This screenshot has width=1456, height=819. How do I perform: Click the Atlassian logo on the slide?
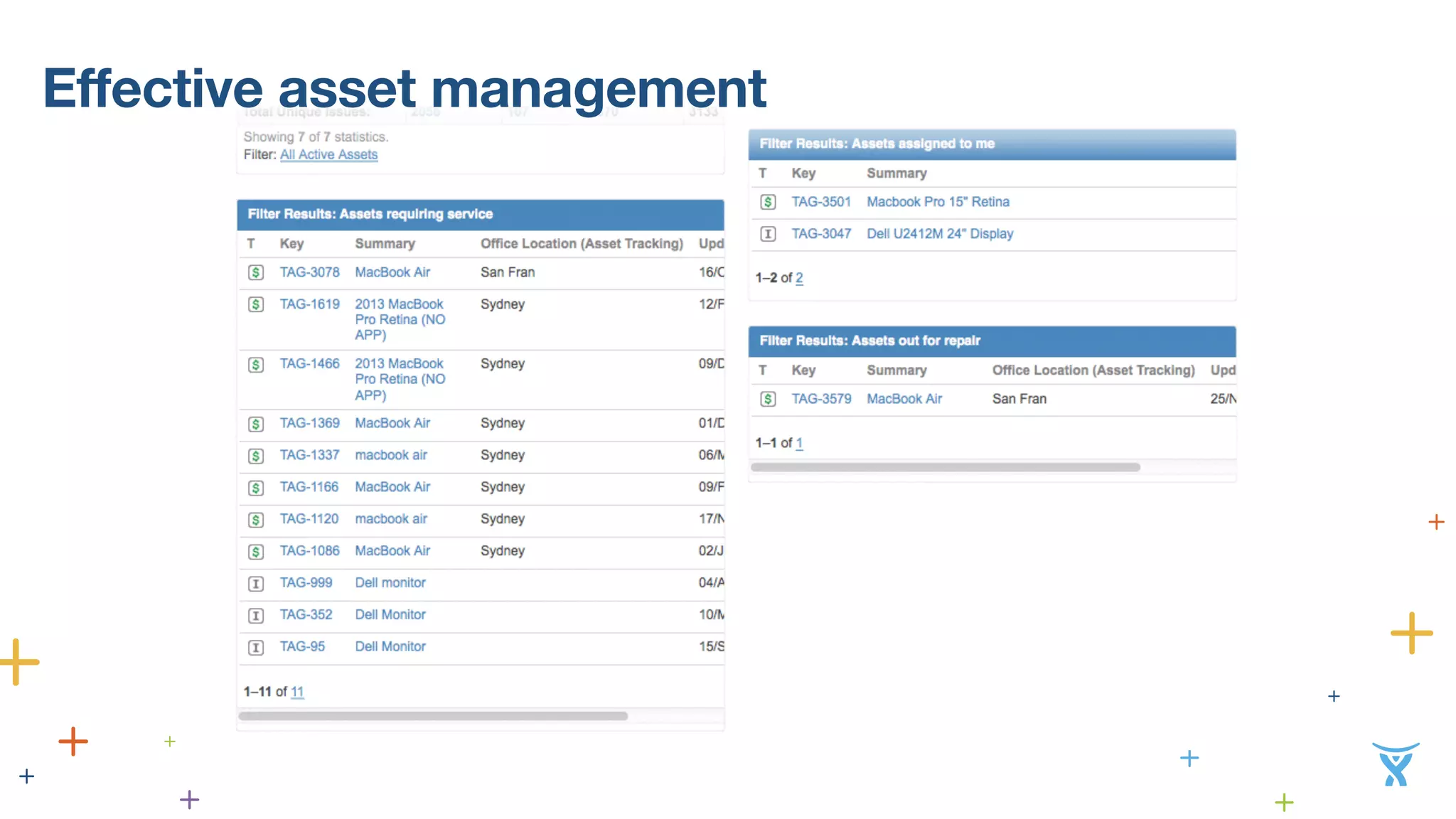pos(1396,764)
